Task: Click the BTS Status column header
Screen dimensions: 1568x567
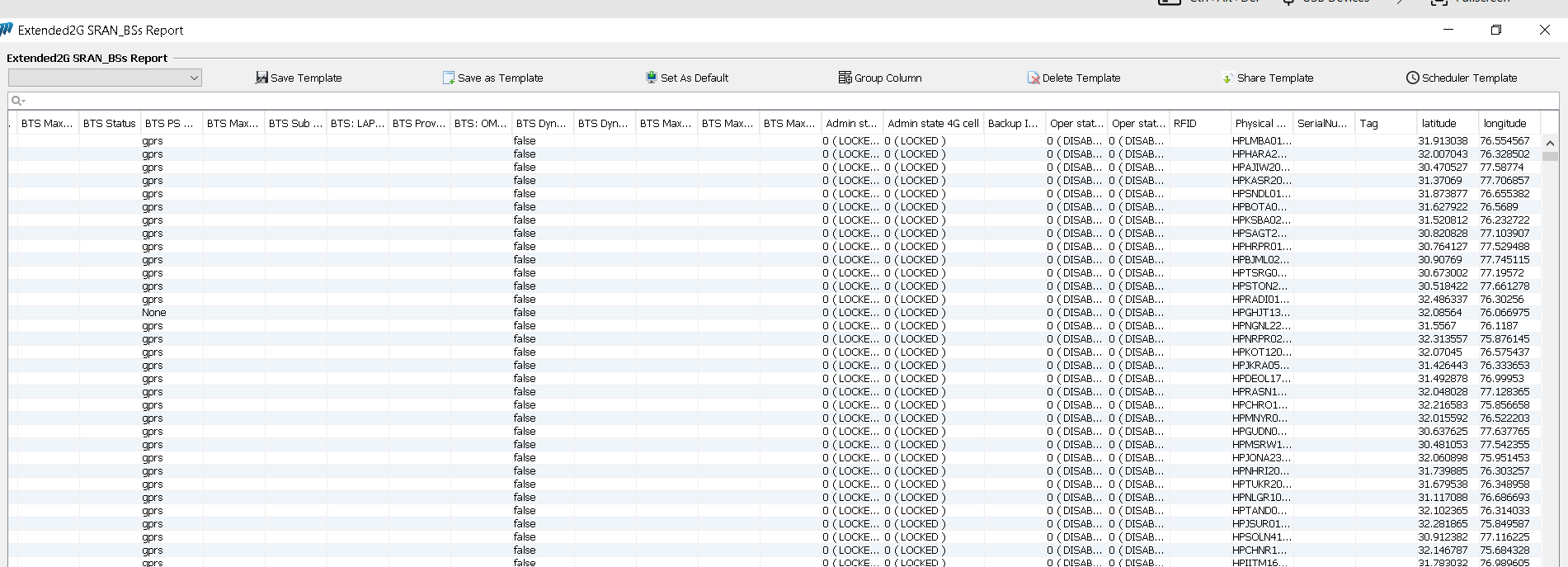Action: coord(109,123)
